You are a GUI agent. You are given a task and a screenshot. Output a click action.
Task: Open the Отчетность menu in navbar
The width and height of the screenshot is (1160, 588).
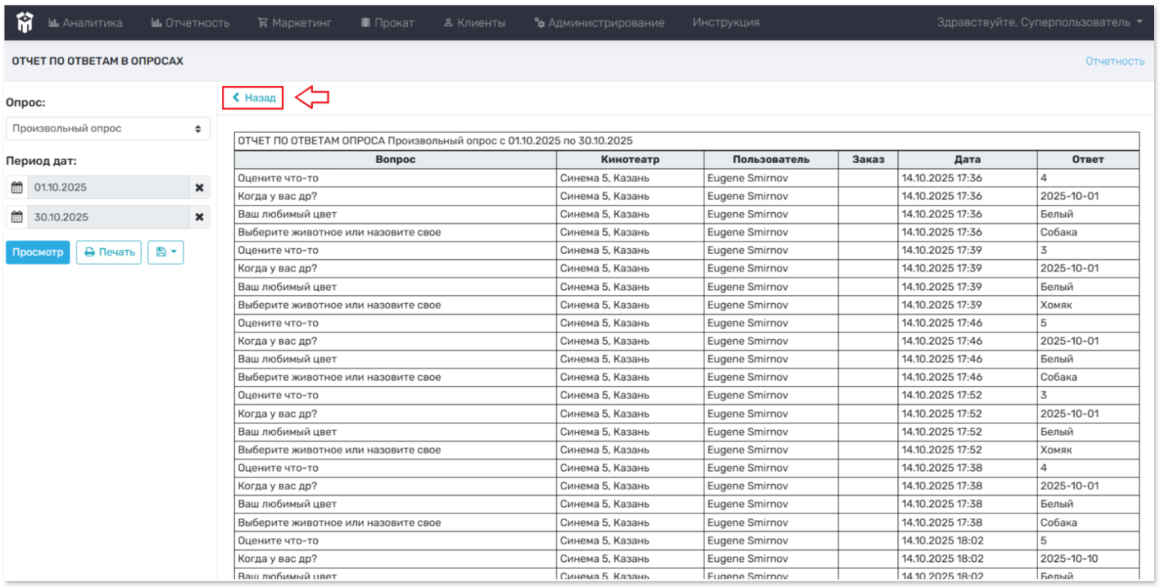coord(190,22)
